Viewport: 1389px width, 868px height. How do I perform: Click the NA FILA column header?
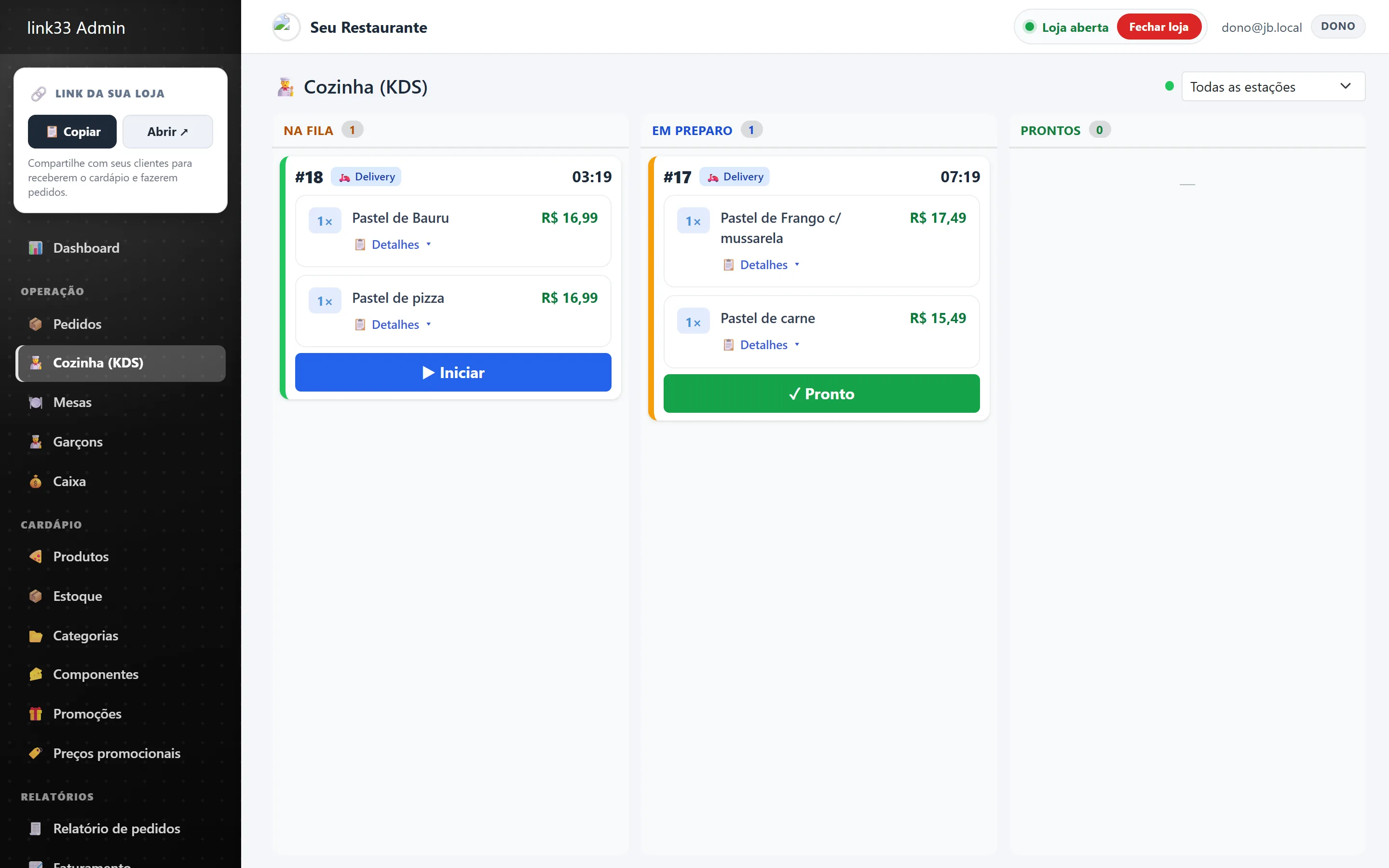pos(308,130)
